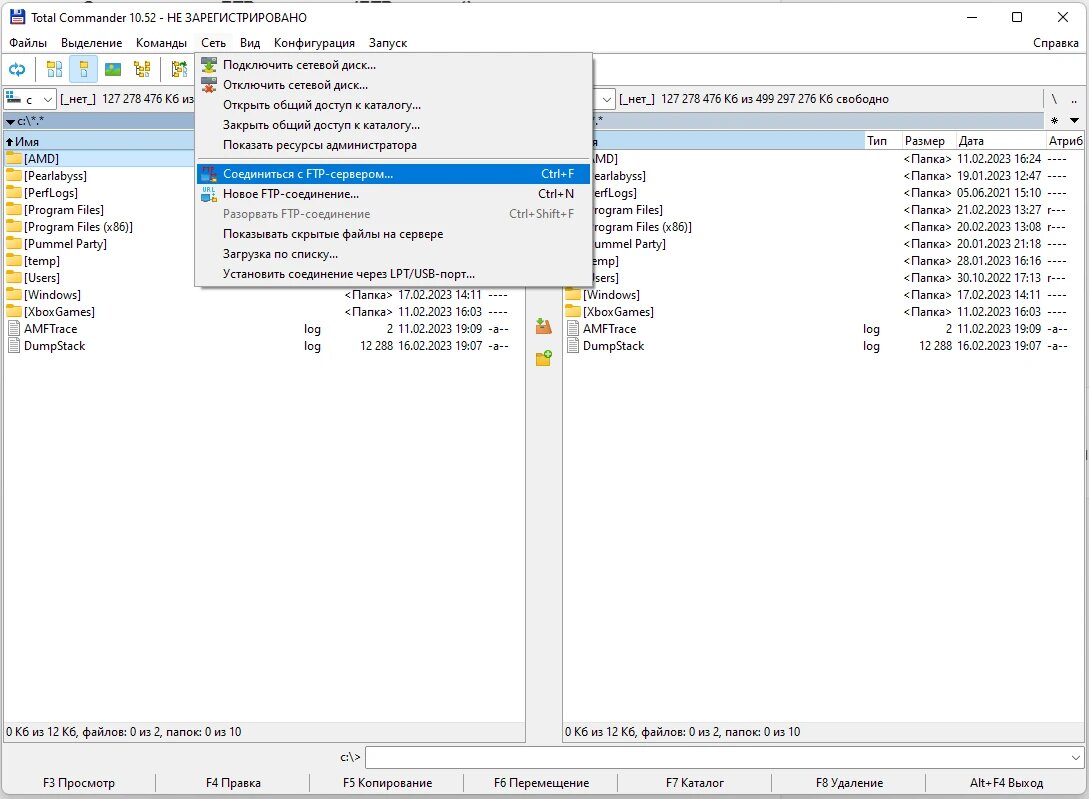Screen dimensions: 1089x799
Task: Click Alt+F4 Выход button
Action: [1006, 782]
